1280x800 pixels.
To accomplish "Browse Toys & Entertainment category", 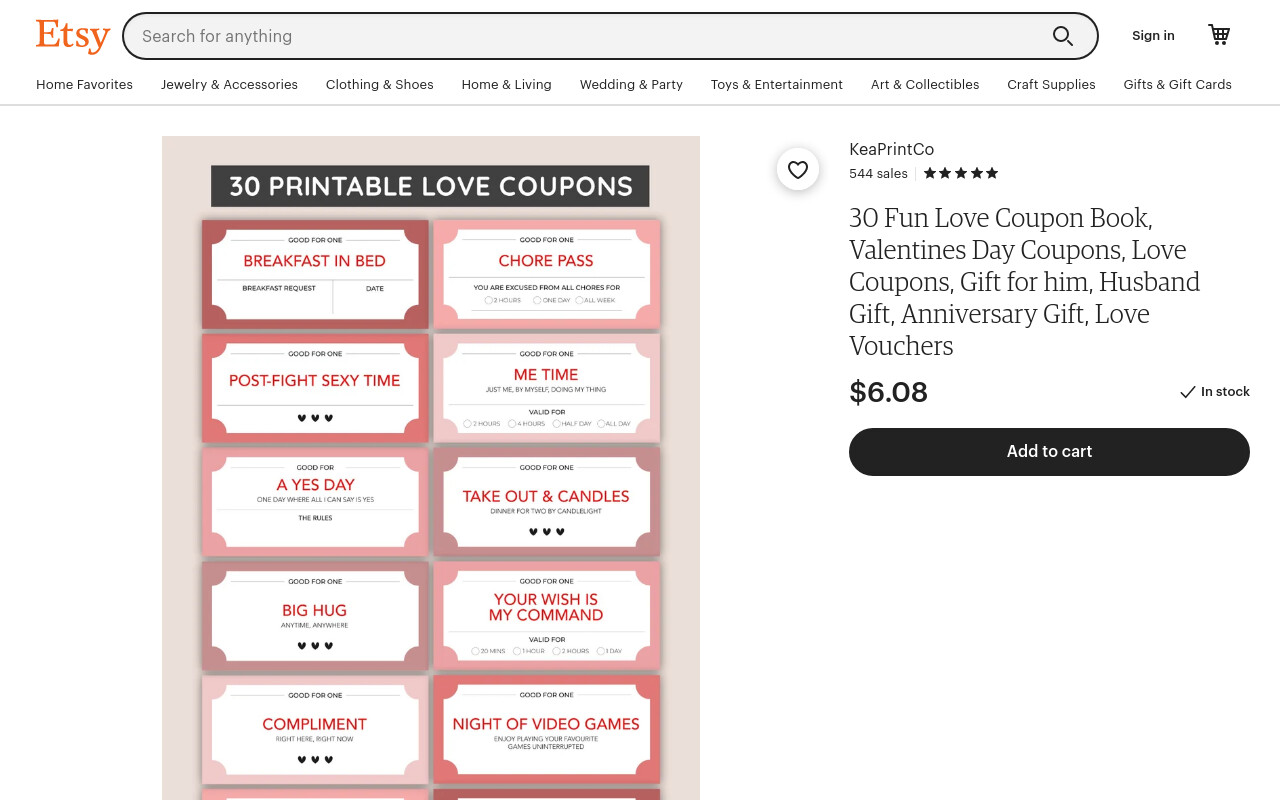I will point(777,85).
